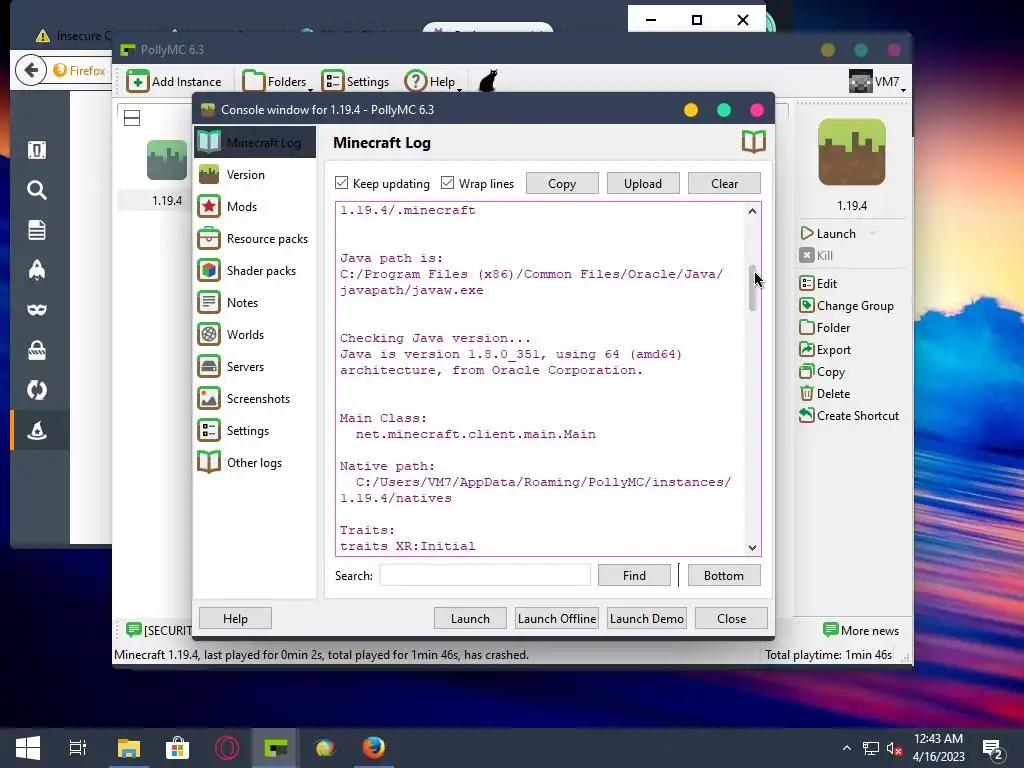Click the search magnifier in browser sidebar
This screenshot has width=1024, height=768.
point(37,190)
